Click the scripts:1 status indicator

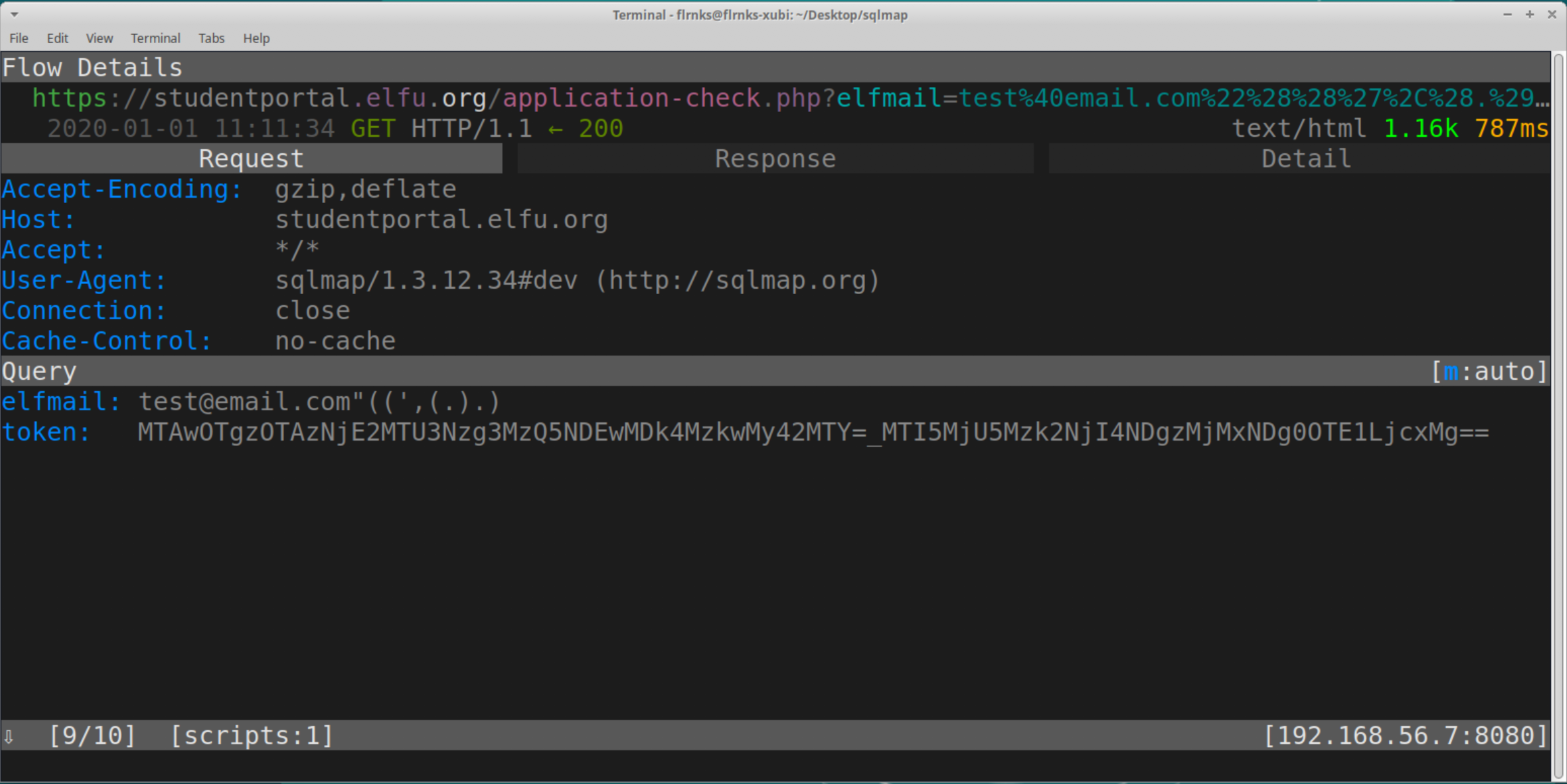click(251, 735)
